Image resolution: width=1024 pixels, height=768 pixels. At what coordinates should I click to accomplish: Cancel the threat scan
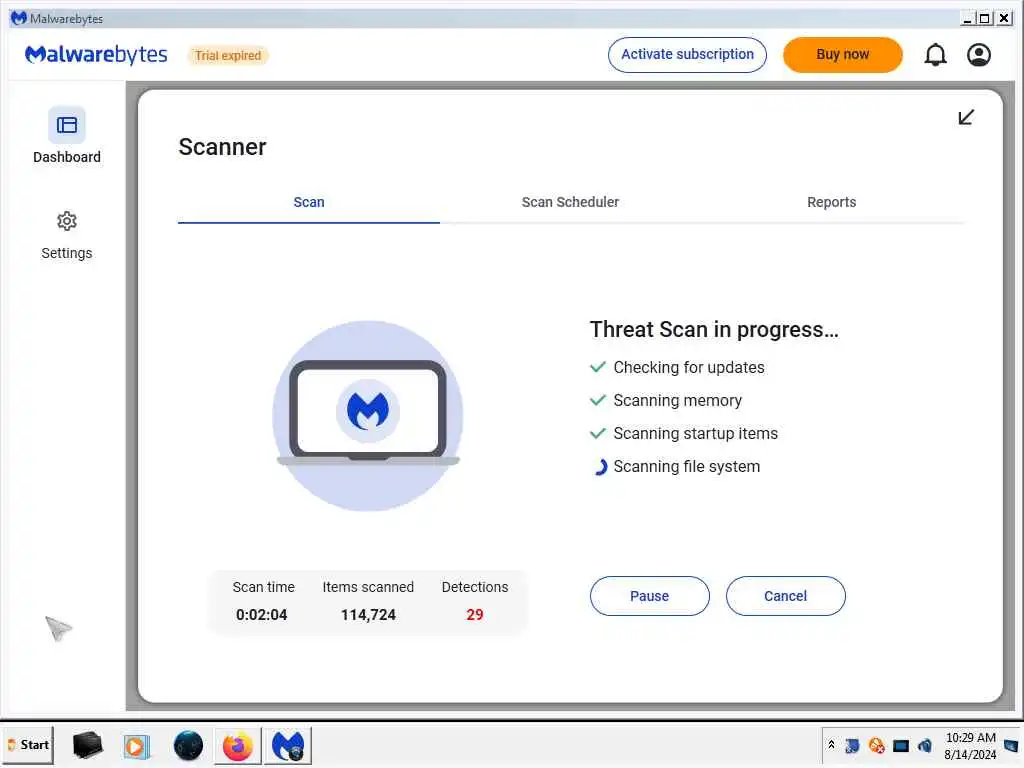(x=785, y=596)
